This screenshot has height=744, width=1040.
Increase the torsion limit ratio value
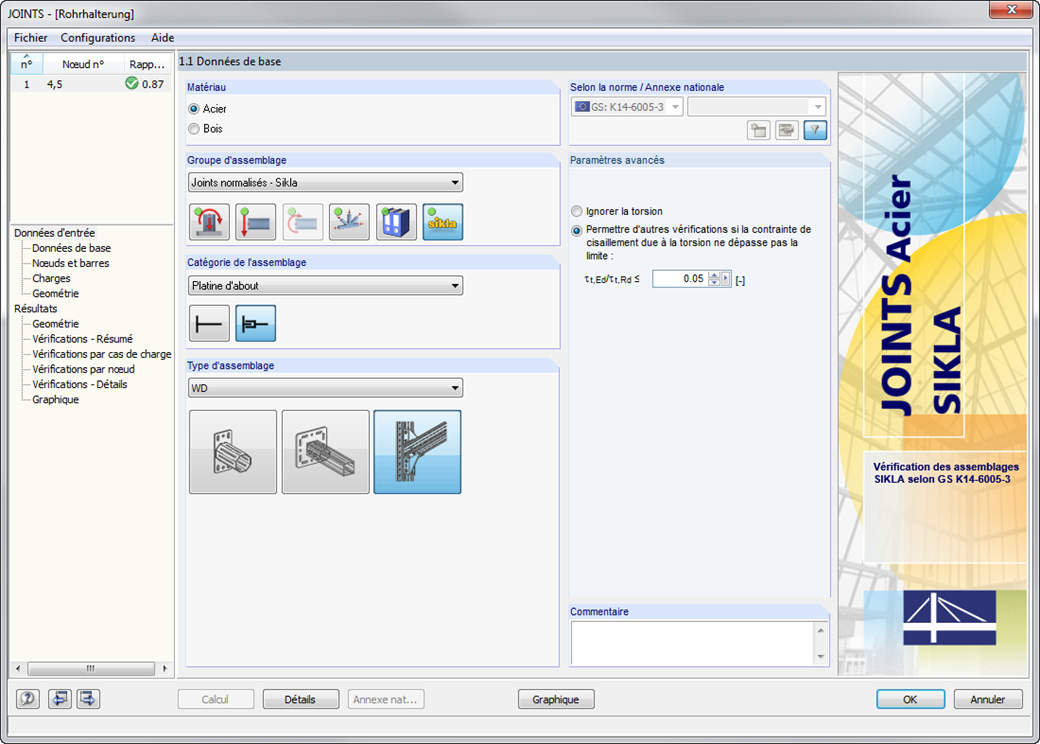click(714, 275)
